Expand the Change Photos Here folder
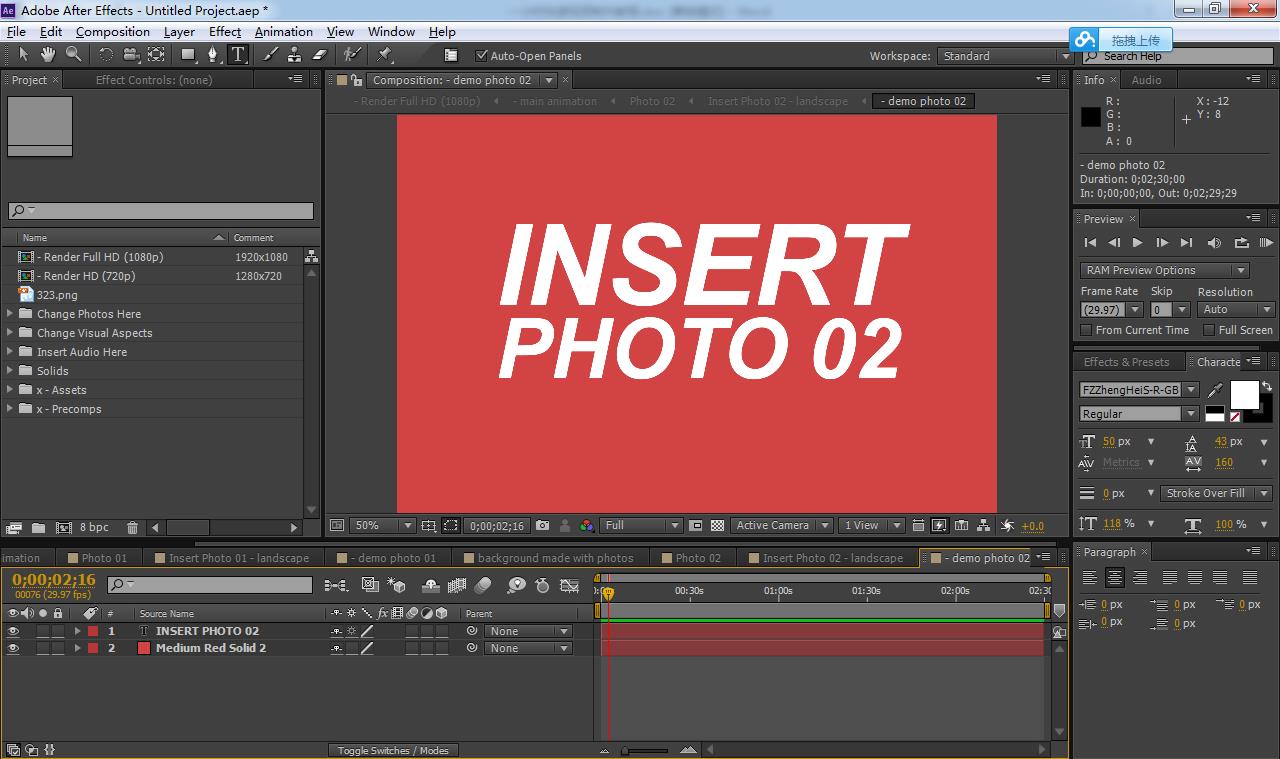The image size is (1280, 759). pos(10,314)
